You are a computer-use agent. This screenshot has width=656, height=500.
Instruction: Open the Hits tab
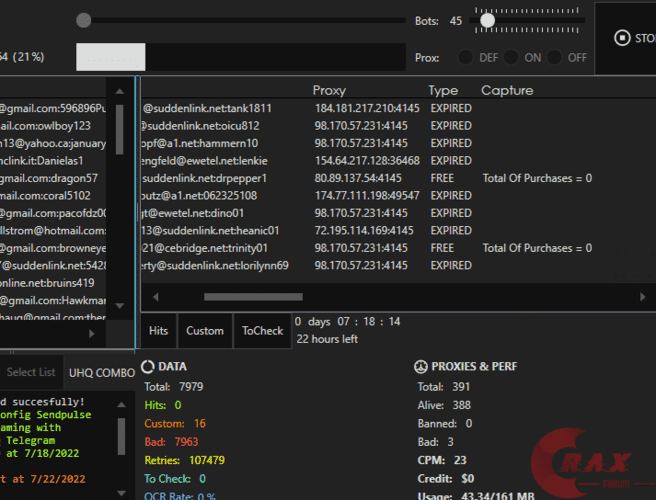pyautogui.click(x=158, y=331)
